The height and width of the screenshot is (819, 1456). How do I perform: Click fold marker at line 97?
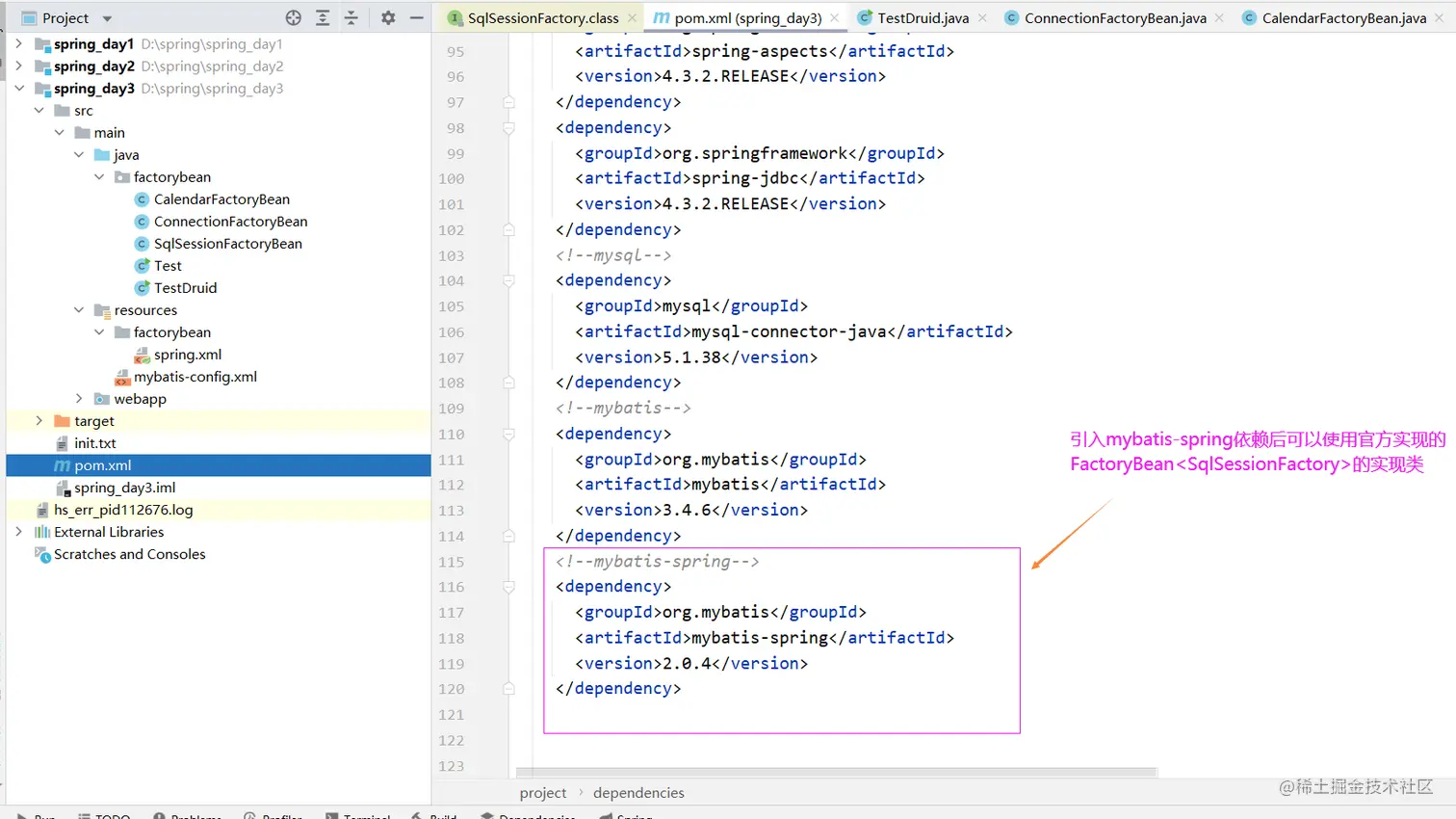508,102
